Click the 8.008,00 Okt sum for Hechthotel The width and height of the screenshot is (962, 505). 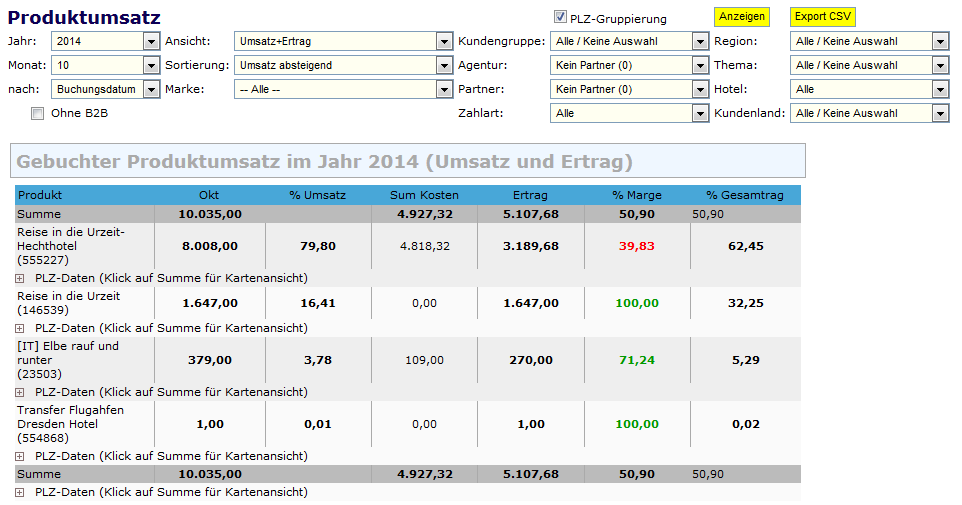pos(210,246)
